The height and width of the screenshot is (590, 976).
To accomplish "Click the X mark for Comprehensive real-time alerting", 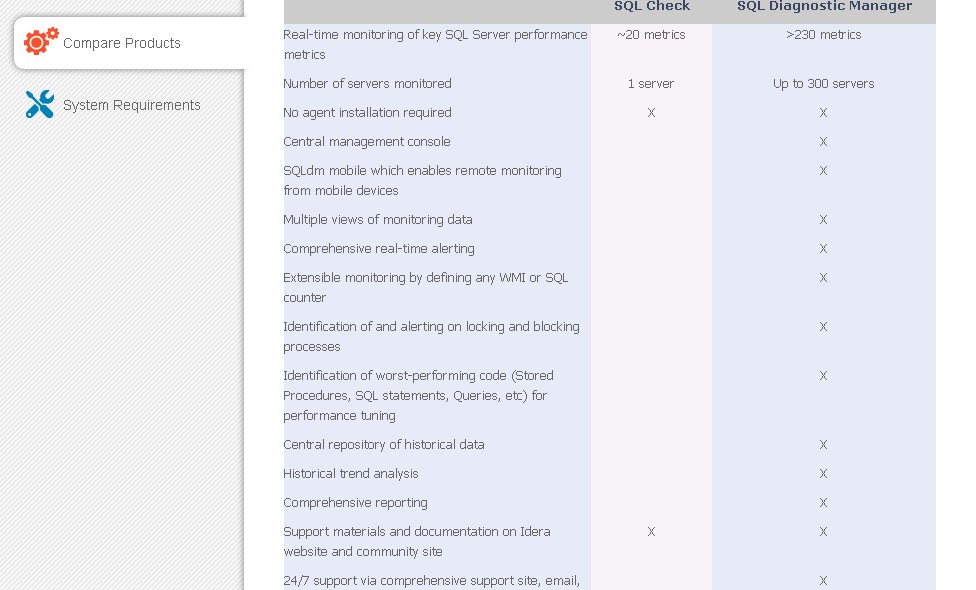I will tap(824, 249).
